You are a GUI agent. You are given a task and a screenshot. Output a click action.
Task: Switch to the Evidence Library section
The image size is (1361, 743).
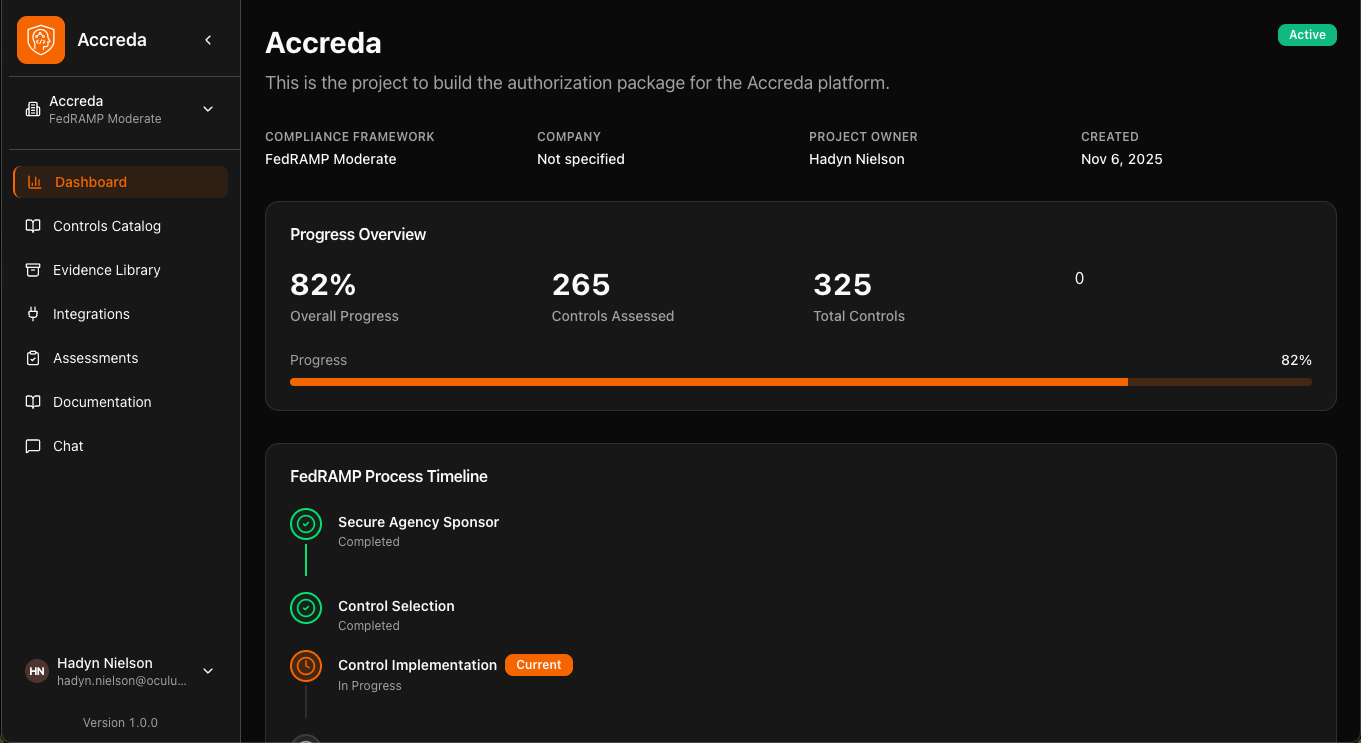point(106,270)
